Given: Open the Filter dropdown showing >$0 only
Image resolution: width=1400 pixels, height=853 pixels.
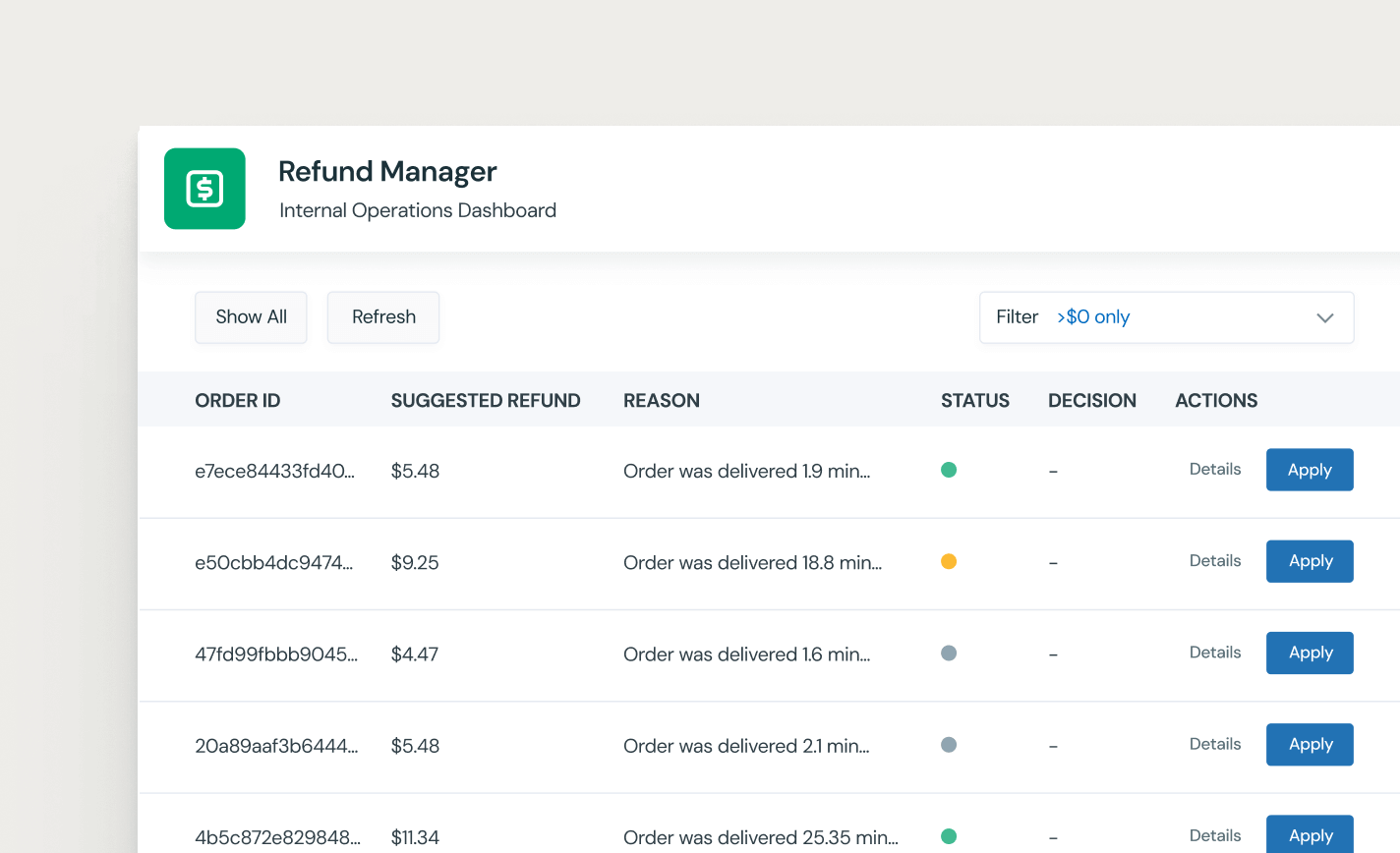Looking at the screenshot, I should pyautogui.click(x=1166, y=316).
